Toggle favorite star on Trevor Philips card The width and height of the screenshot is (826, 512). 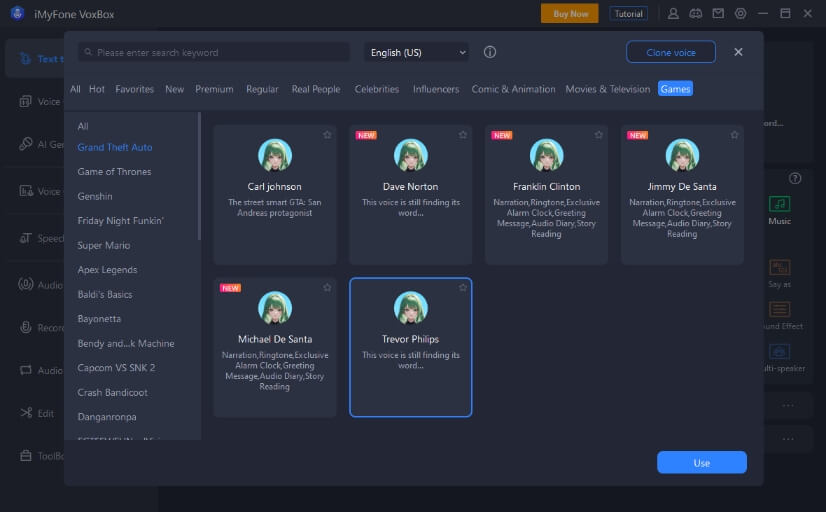click(463, 288)
